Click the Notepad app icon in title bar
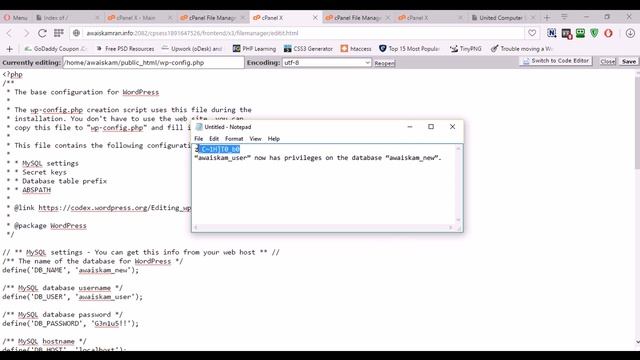 click(x=199, y=127)
